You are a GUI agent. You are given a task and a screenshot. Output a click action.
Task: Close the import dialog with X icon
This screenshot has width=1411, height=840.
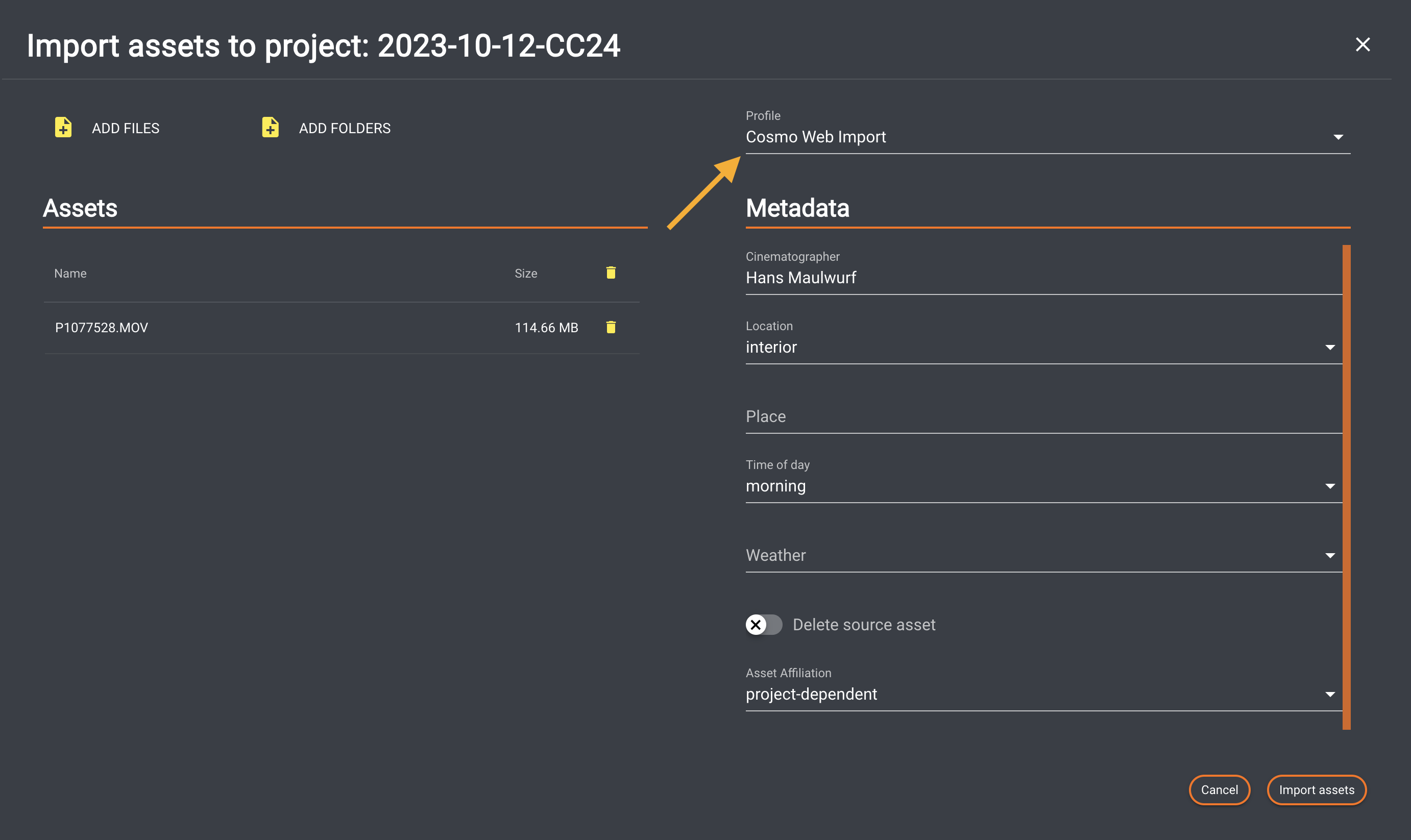[x=1363, y=45]
